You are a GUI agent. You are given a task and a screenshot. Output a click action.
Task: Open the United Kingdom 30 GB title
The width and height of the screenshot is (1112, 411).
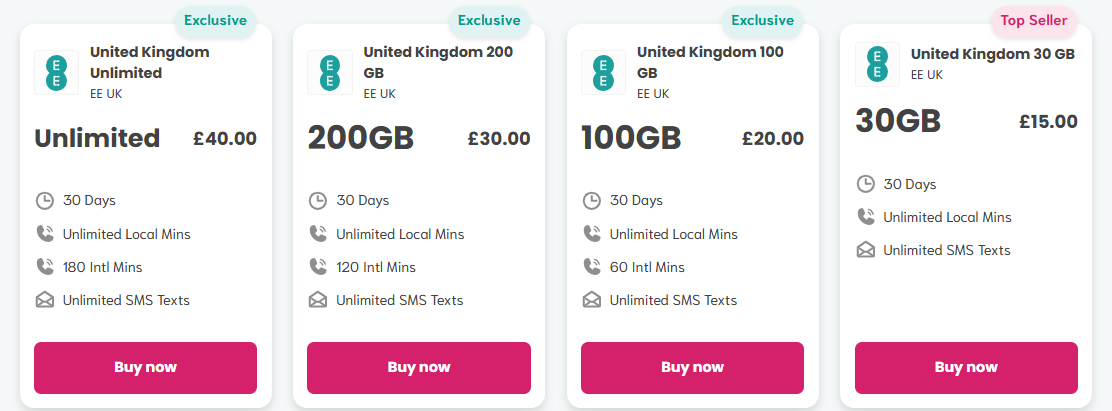(992, 54)
